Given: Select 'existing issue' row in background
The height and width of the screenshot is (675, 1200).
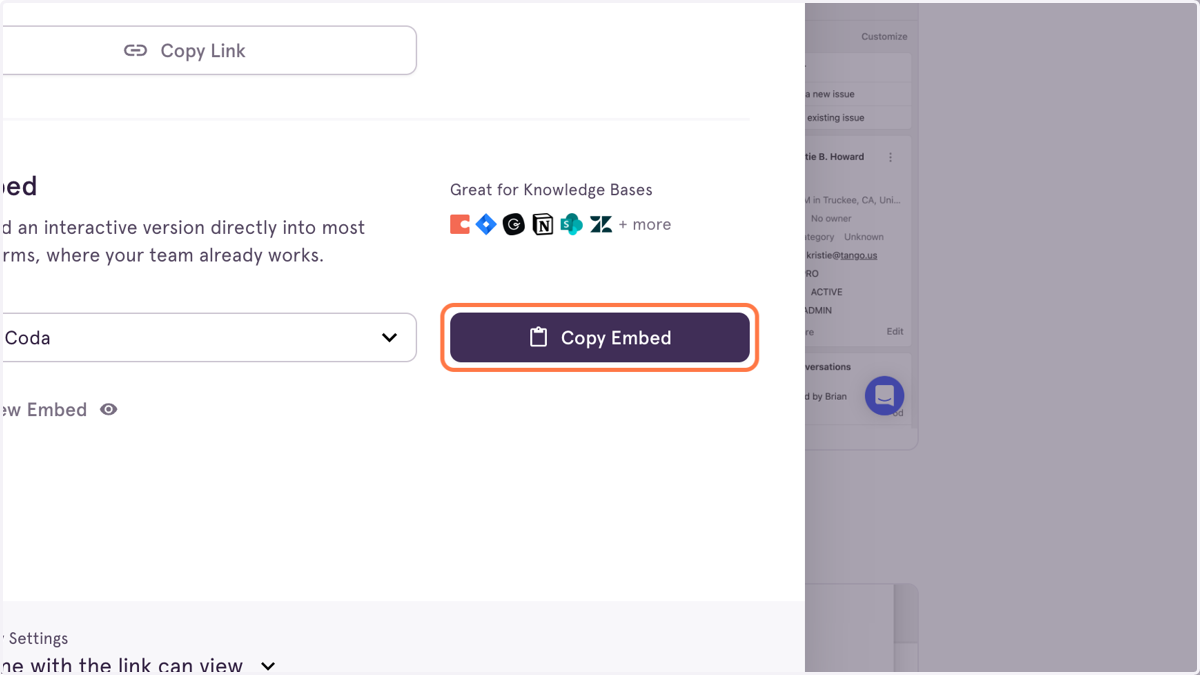Looking at the screenshot, I should 858,118.
